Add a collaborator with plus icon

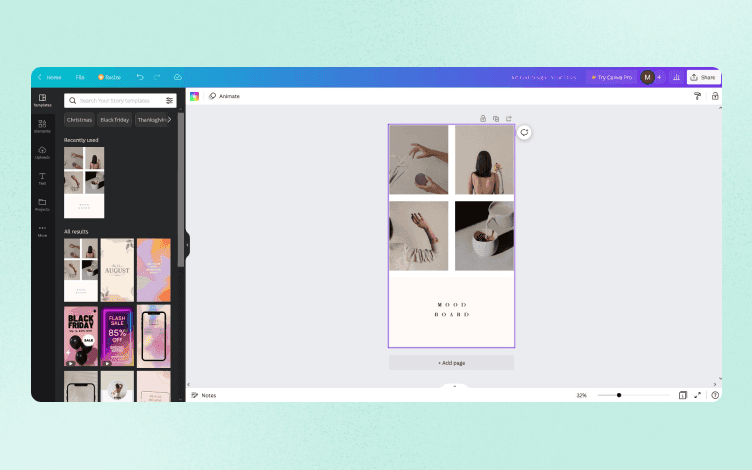659,77
